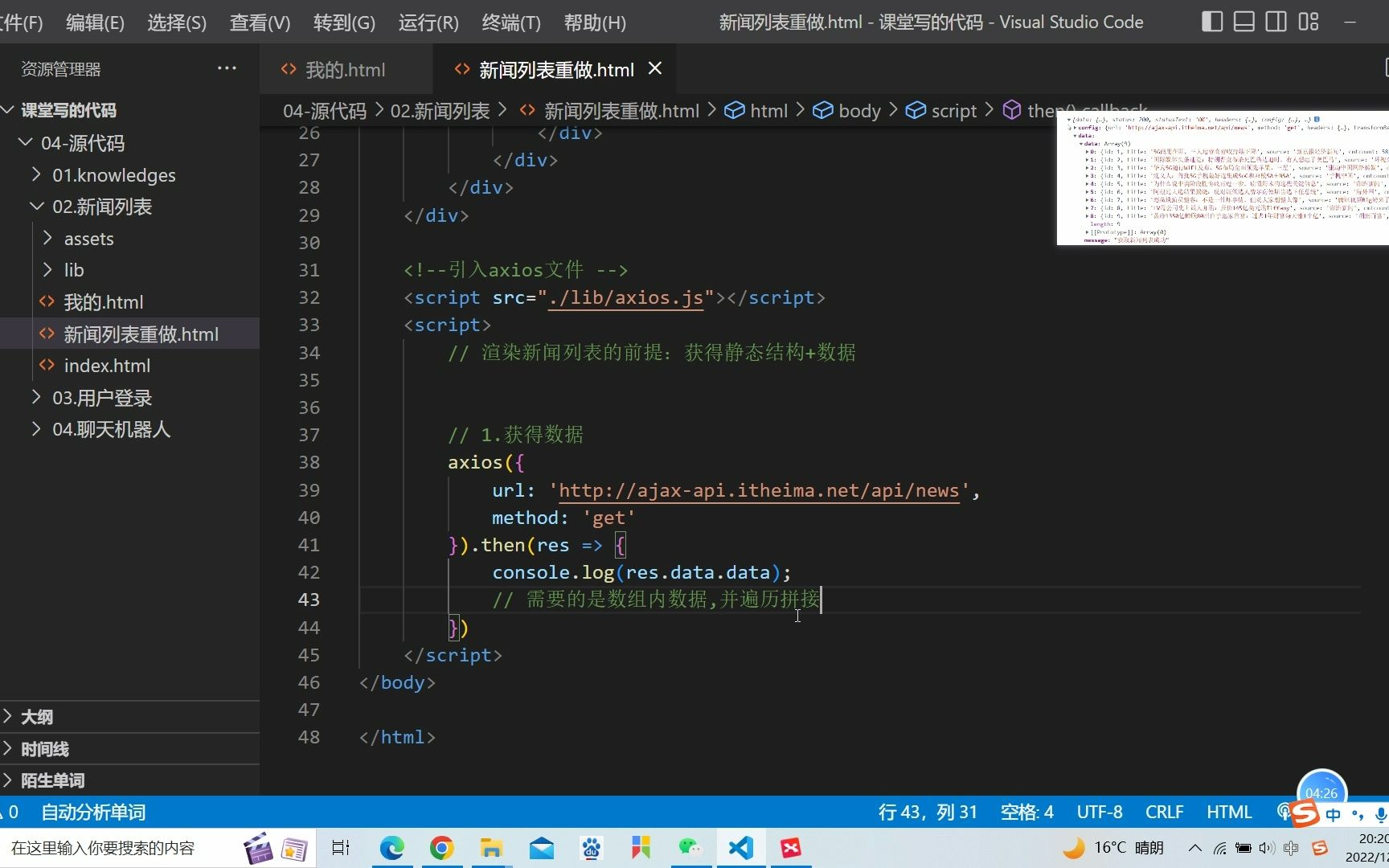Click timer bubble 04:26
The image size is (1389, 868).
coord(1321,792)
